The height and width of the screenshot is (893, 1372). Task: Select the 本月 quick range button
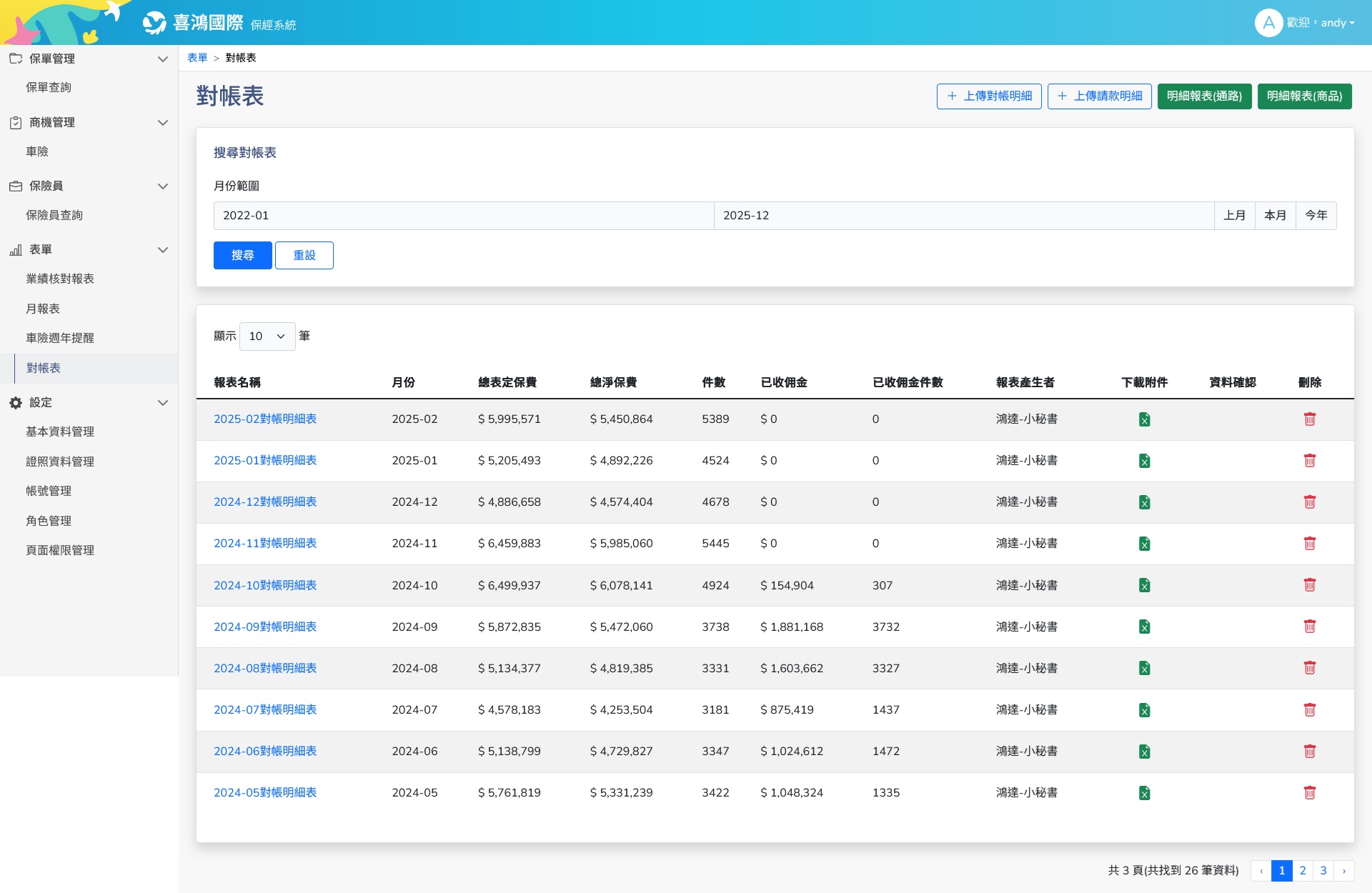click(1275, 216)
